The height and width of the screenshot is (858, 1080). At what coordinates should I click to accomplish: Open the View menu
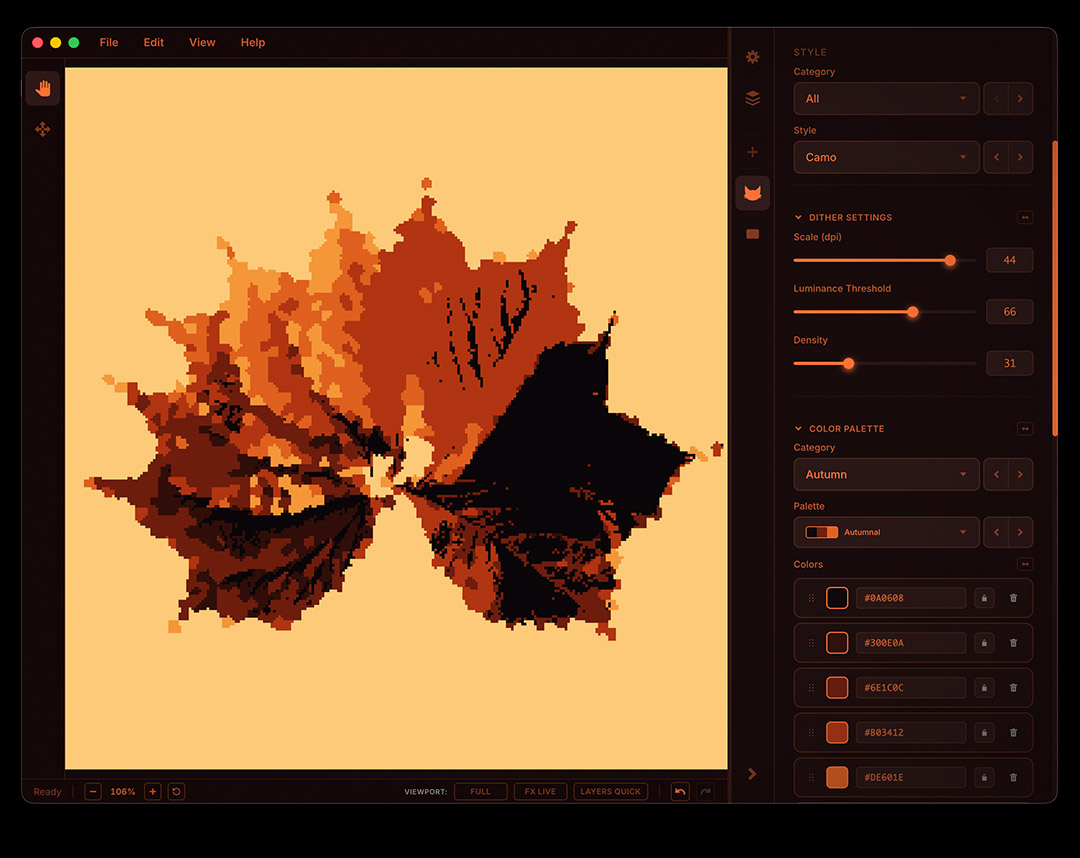pyautogui.click(x=202, y=42)
